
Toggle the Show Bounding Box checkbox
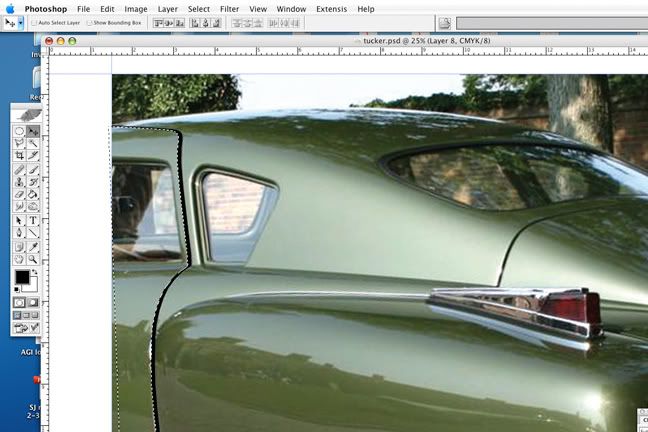[90, 22]
